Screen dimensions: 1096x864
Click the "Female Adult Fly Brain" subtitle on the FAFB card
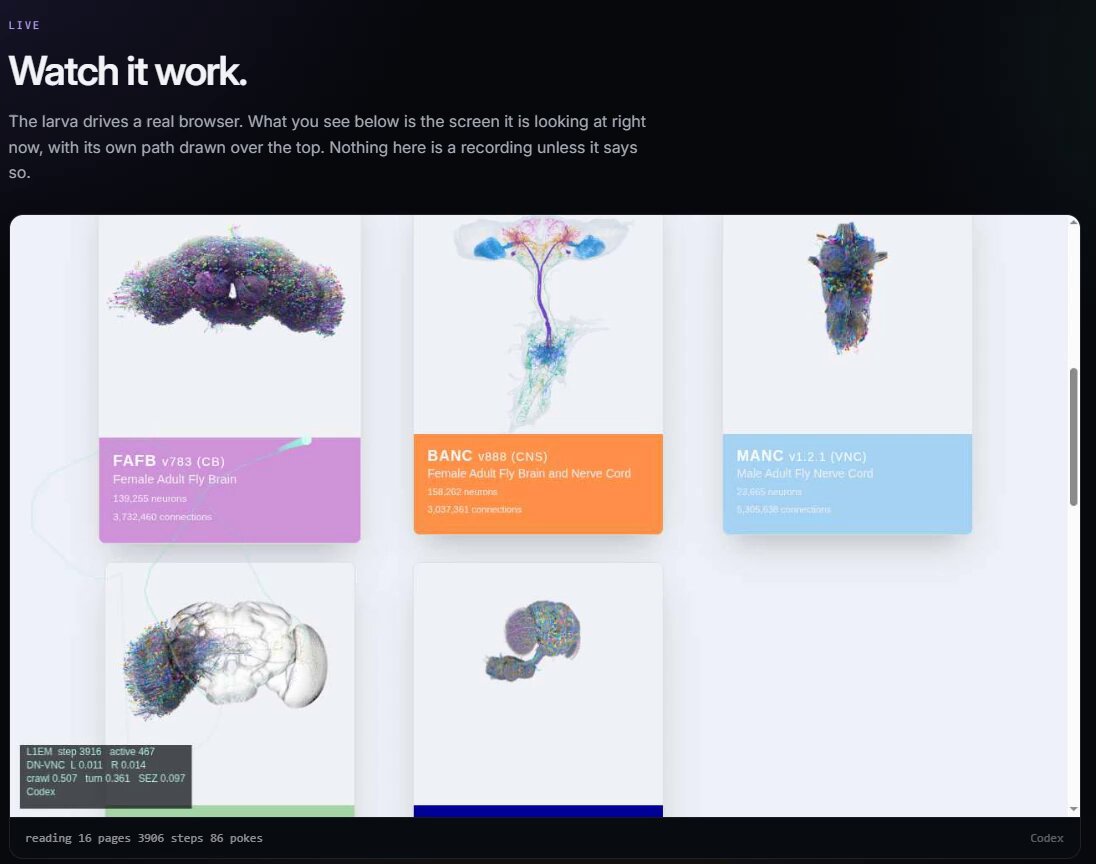(x=174, y=479)
